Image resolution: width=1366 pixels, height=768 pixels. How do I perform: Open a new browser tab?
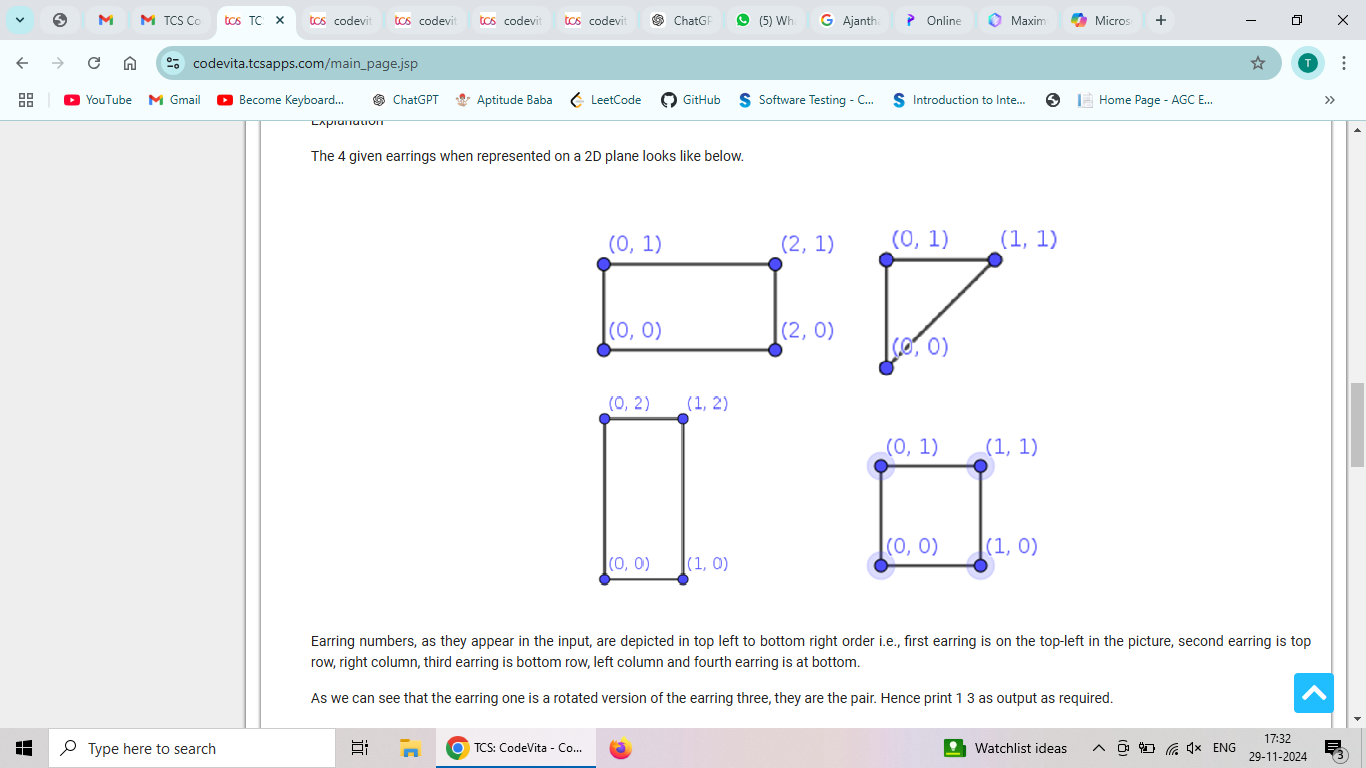pyautogui.click(x=1161, y=20)
